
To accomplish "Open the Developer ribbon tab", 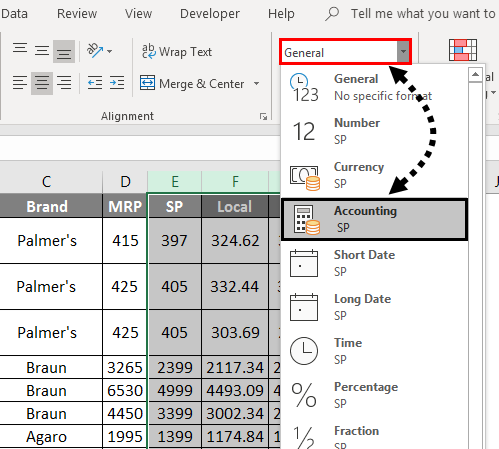I will (x=210, y=14).
